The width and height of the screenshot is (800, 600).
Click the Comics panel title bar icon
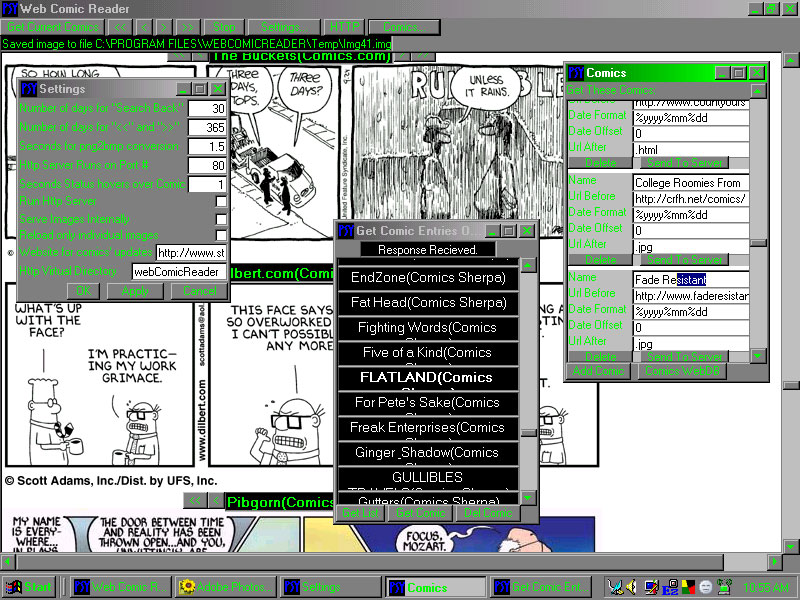576,72
